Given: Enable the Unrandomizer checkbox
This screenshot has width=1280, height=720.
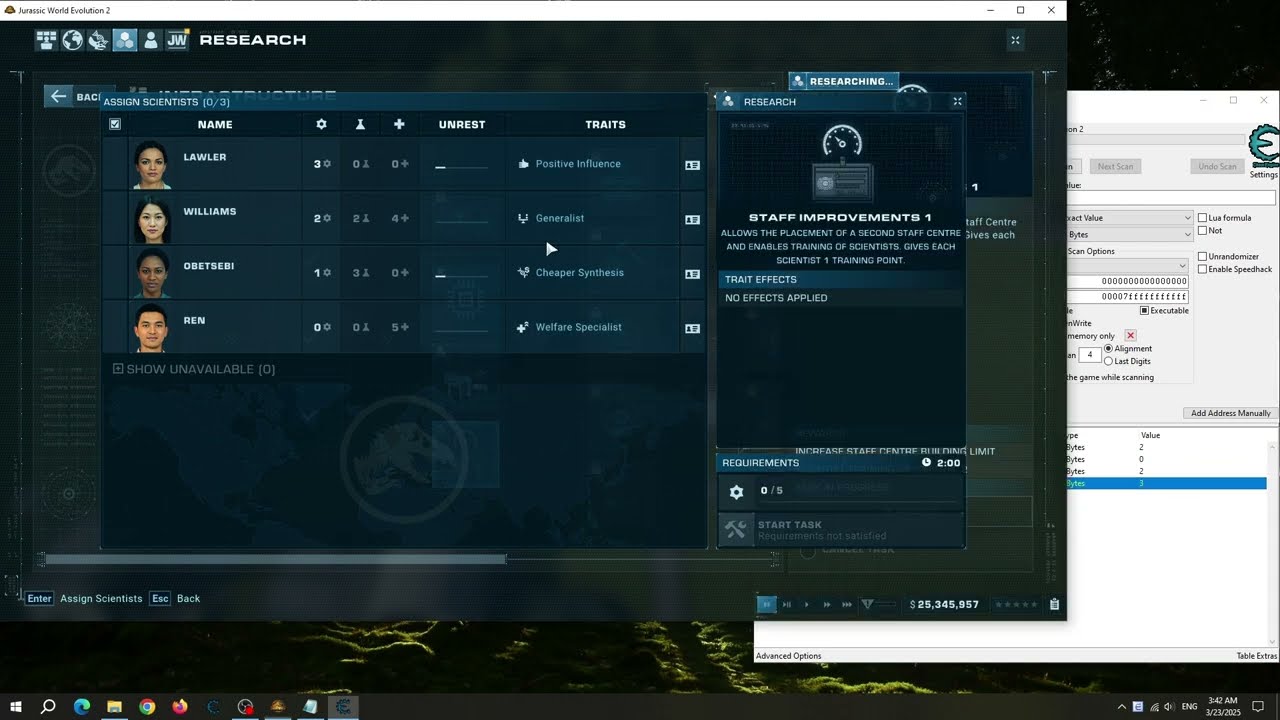Looking at the screenshot, I should click(x=1203, y=257).
